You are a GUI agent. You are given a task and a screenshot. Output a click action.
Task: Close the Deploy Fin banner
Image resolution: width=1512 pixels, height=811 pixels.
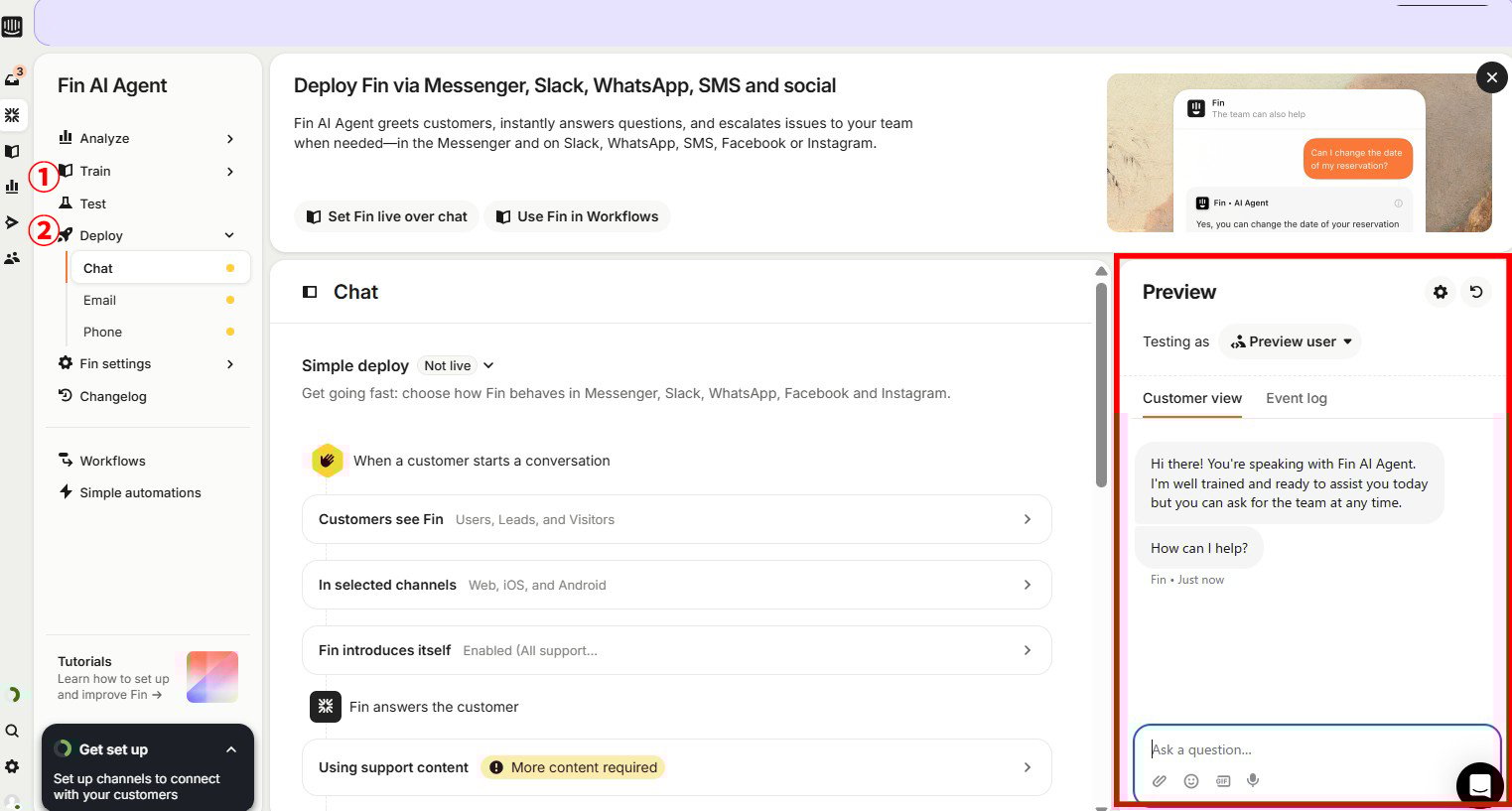(x=1491, y=77)
